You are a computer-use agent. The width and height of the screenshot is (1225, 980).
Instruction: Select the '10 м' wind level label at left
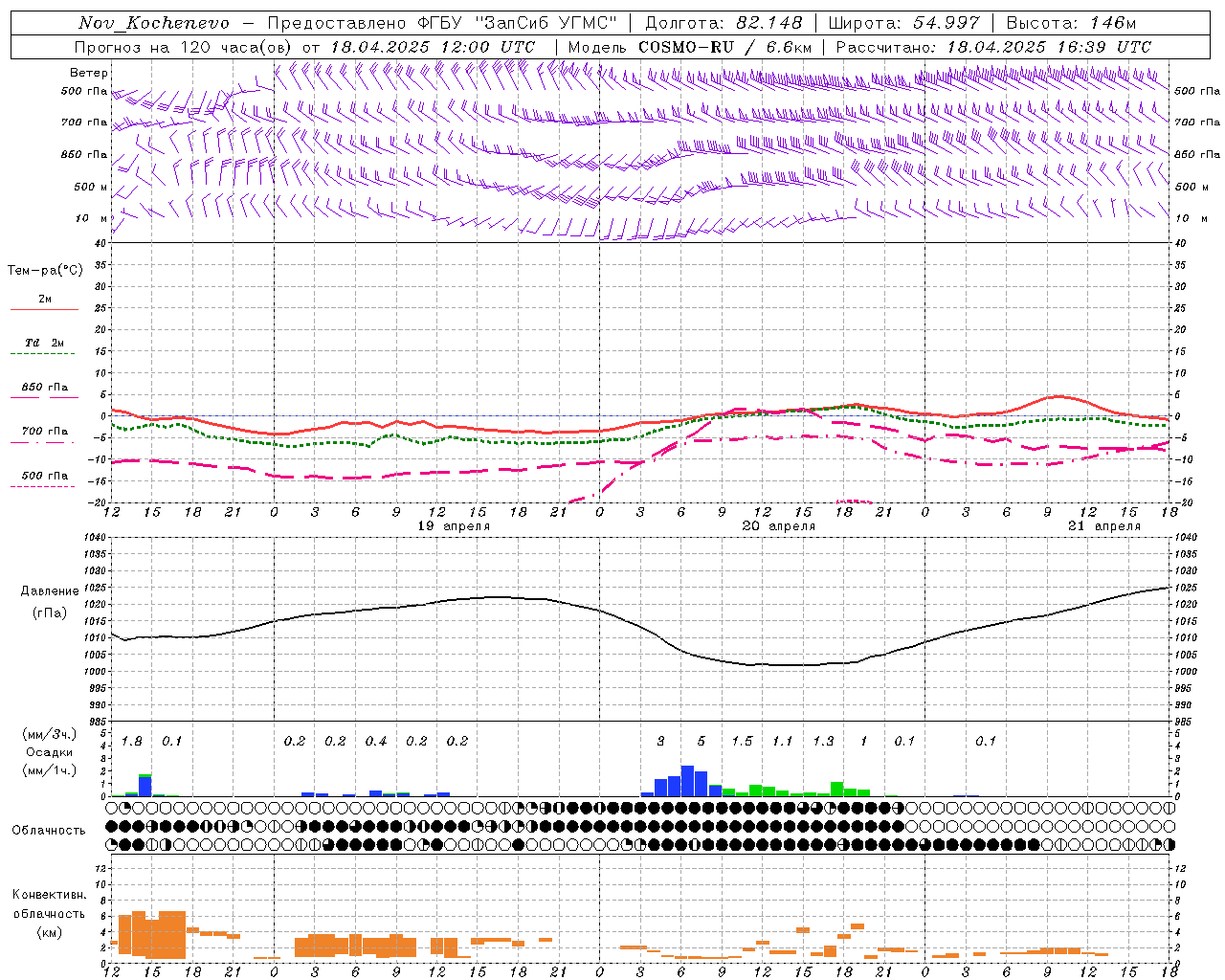click(x=91, y=218)
